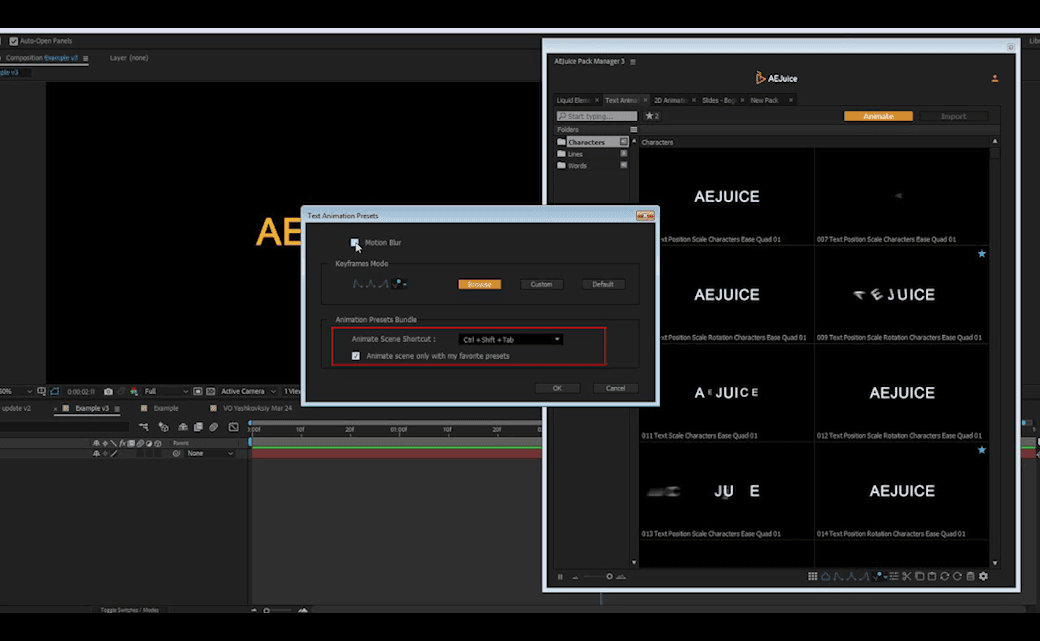The image size is (1040, 641).
Task: Click the list options icon in AEJuice toolbar
Action: [894, 577]
